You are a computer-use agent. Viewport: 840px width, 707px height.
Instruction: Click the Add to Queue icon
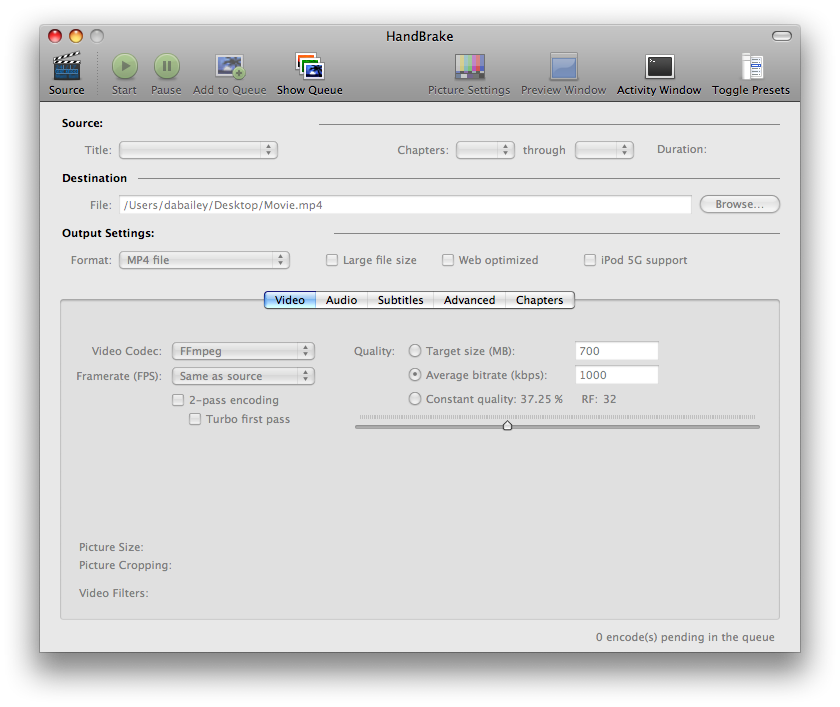pyautogui.click(x=230, y=66)
